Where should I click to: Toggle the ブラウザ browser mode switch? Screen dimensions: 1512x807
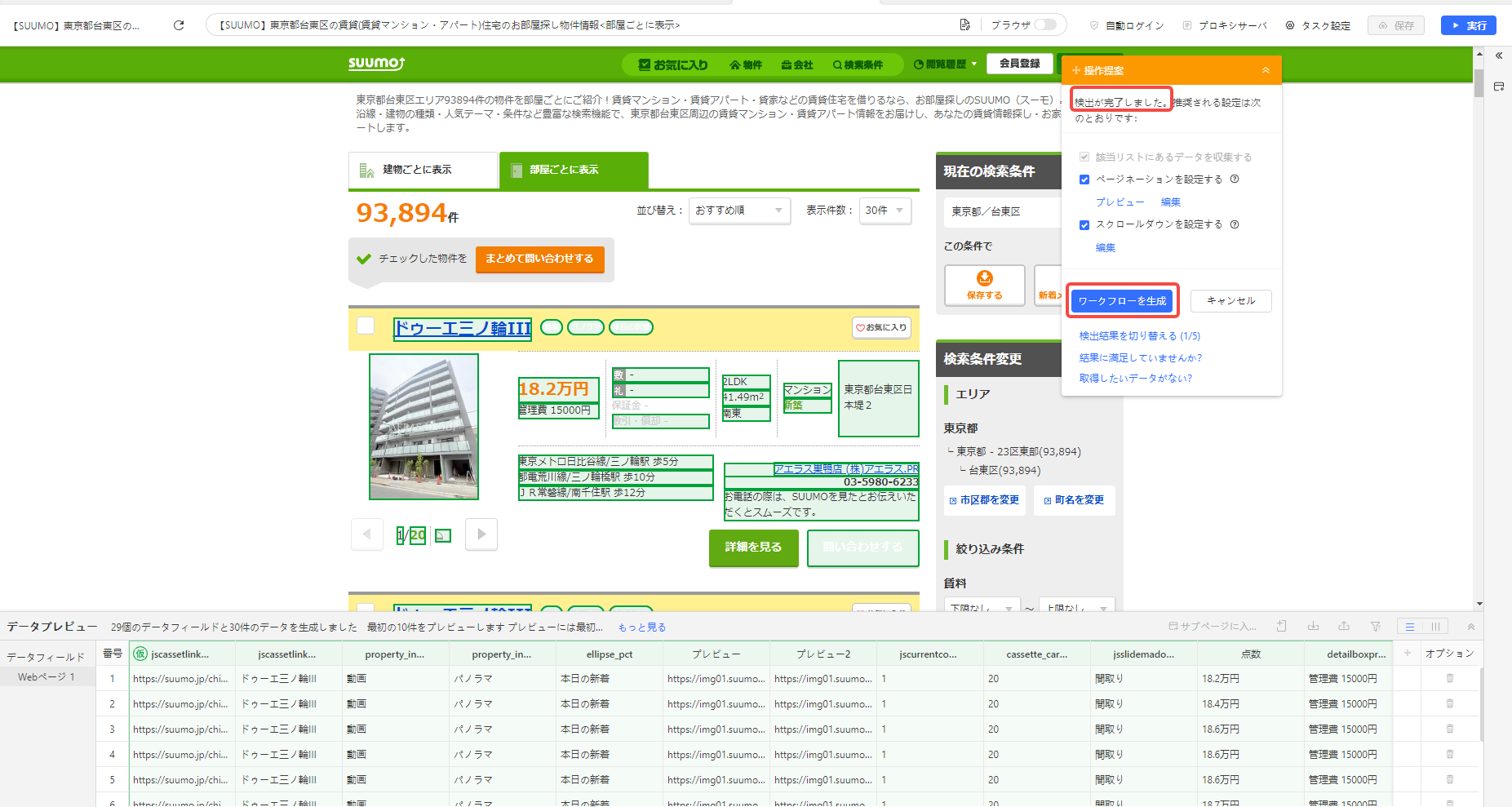click(x=1045, y=24)
